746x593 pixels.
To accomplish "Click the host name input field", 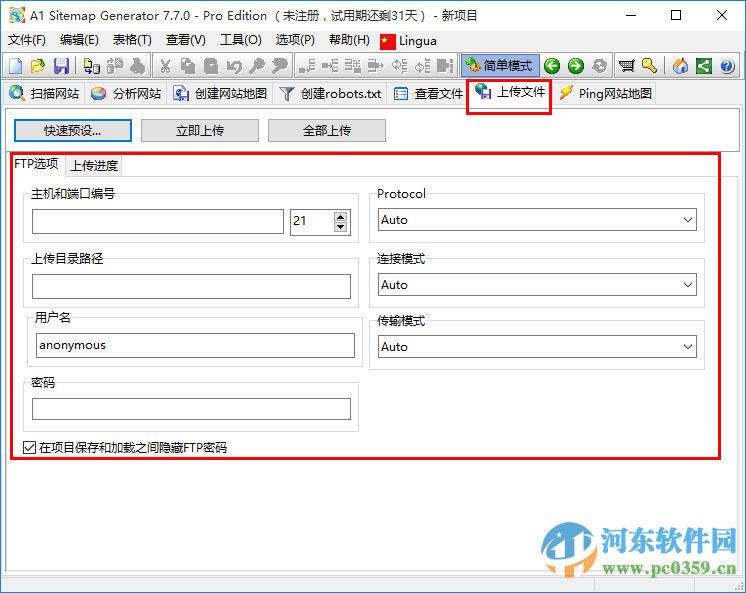I will coord(158,221).
